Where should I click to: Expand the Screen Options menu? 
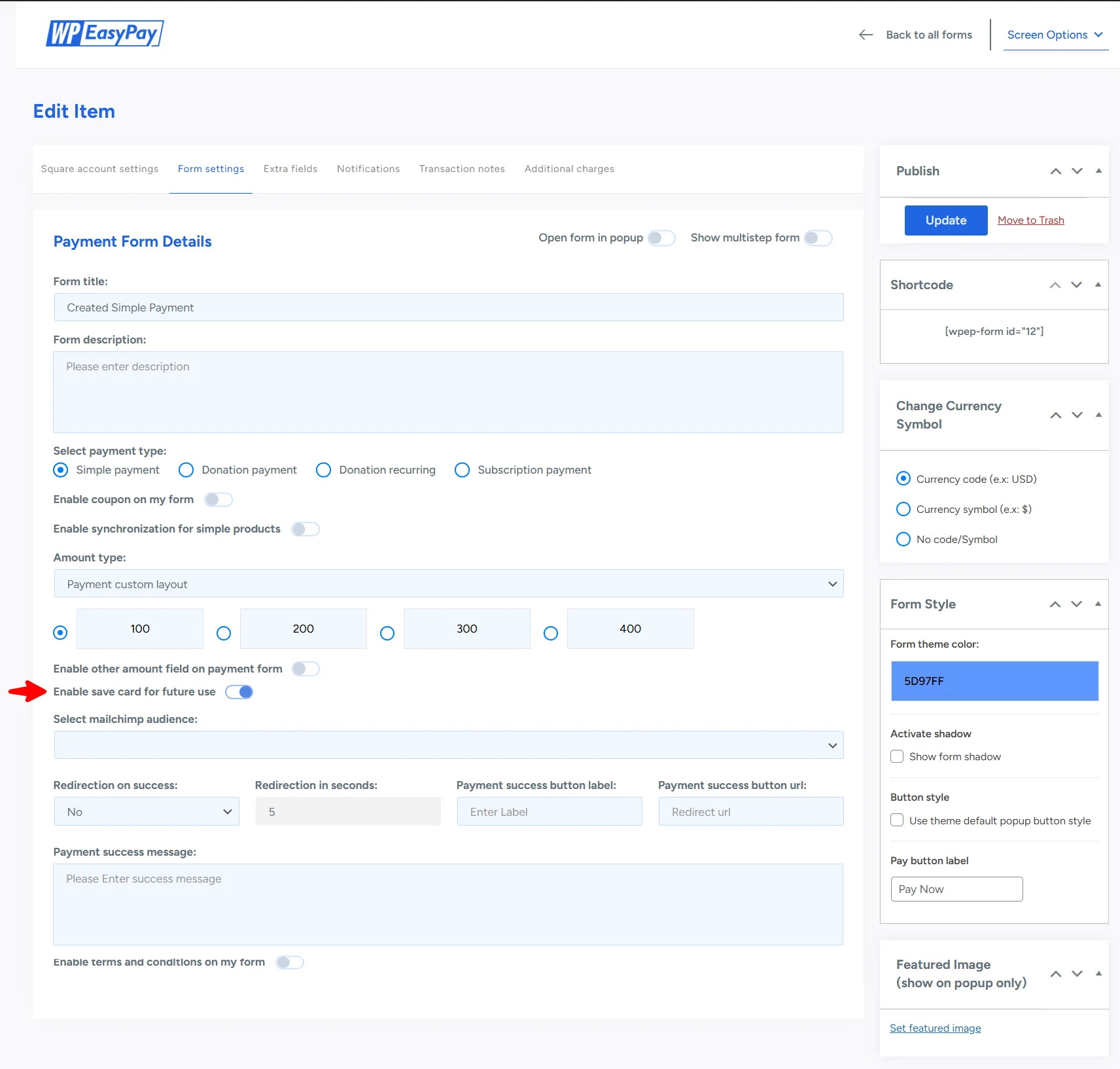1055,35
